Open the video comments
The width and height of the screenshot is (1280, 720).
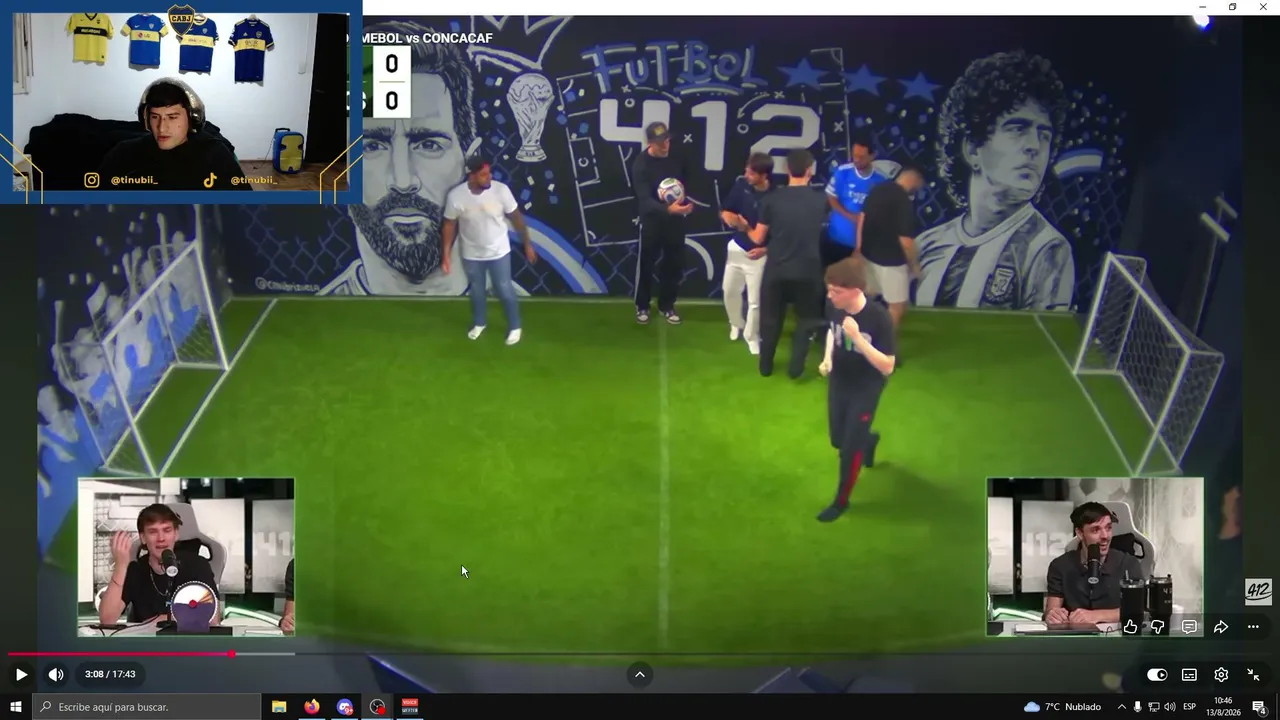pyautogui.click(x=1189, y=627)
